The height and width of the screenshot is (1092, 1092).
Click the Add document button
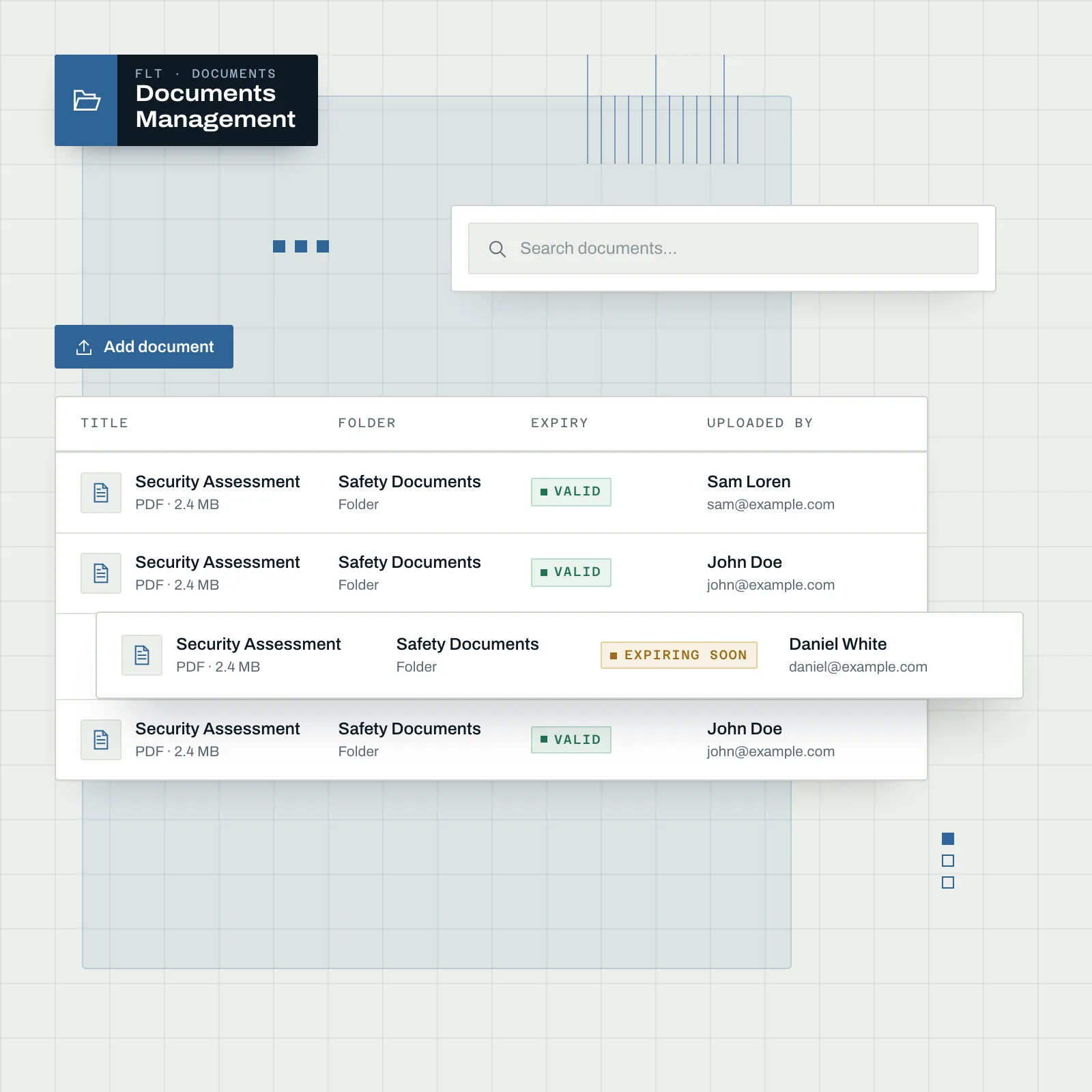pyautogui.click(x=144, y=347)
